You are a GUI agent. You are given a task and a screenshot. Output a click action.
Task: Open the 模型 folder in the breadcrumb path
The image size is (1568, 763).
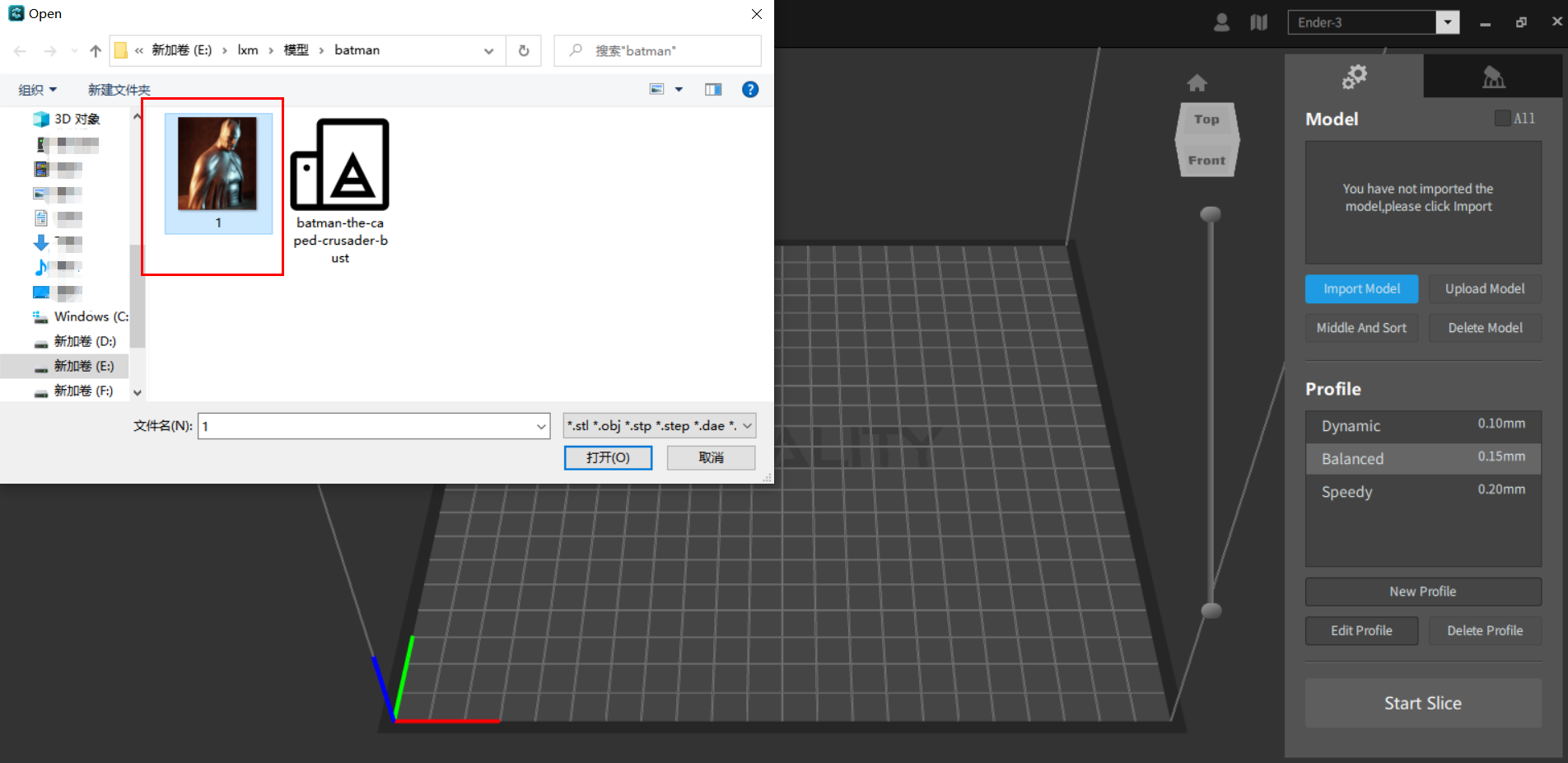[x=295, y=50]
